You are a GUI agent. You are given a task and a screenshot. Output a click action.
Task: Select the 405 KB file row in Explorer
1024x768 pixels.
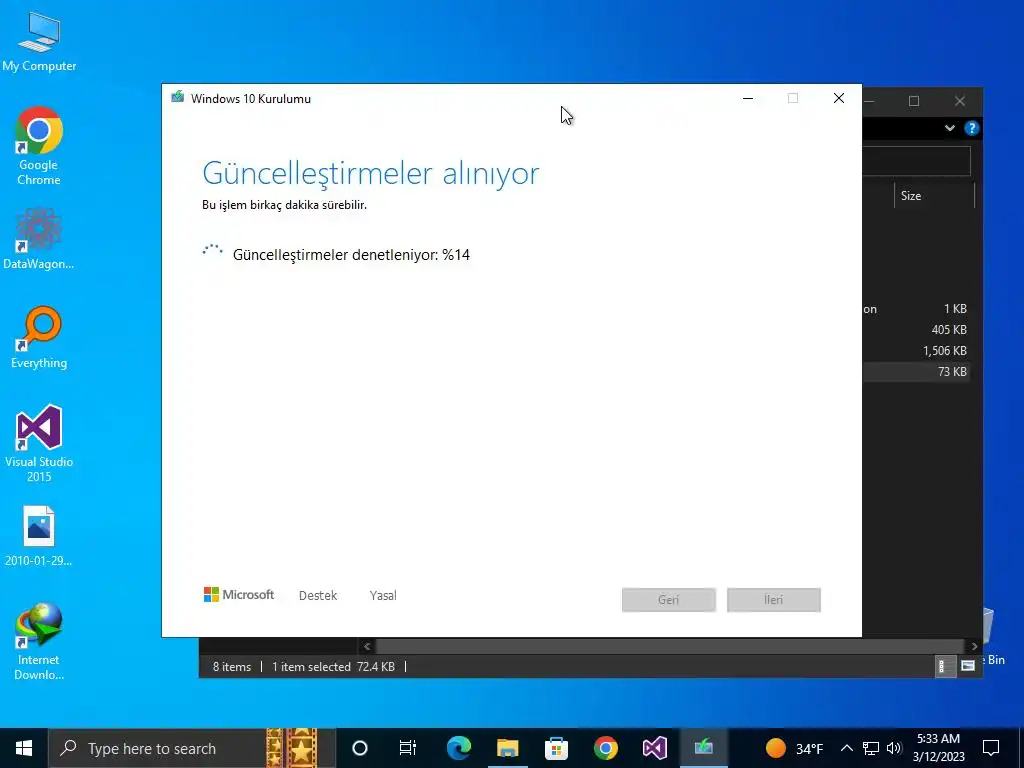[916, 330]
